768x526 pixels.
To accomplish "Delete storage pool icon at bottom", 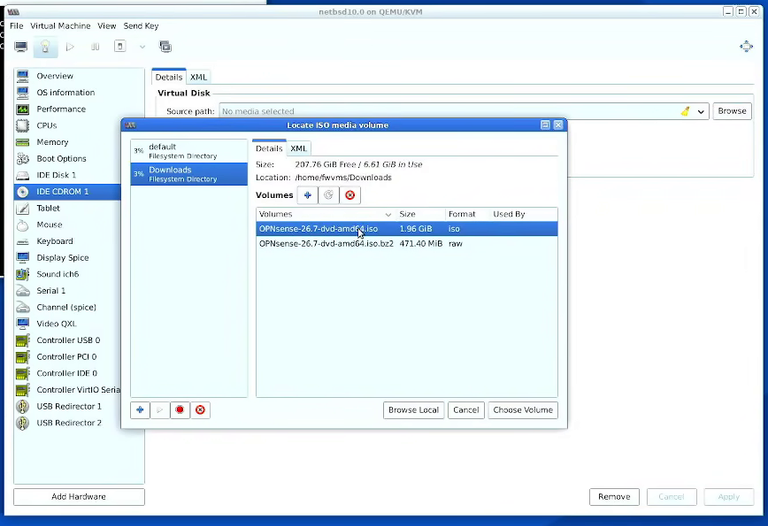I will click(200, 410).
